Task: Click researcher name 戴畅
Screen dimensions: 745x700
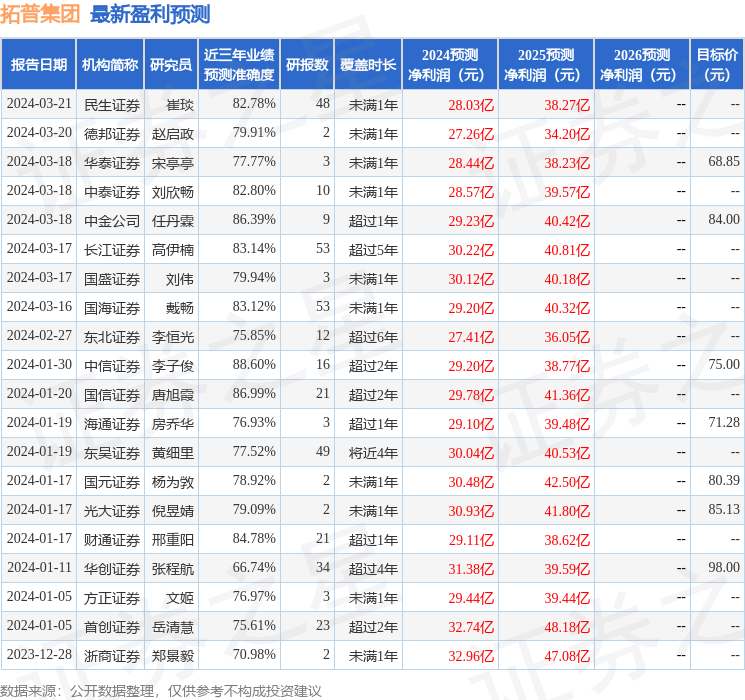Action: click(180, 307)
